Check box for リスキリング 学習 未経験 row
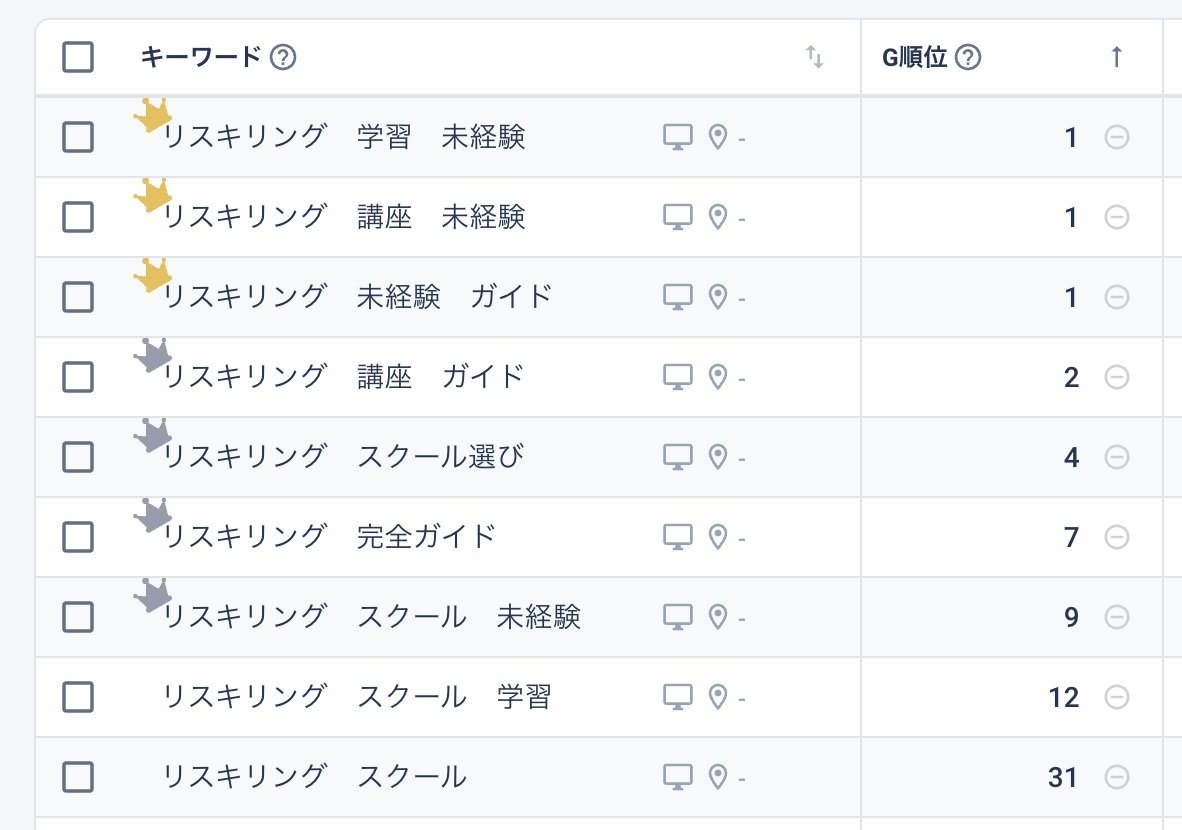 coord(78,137)
